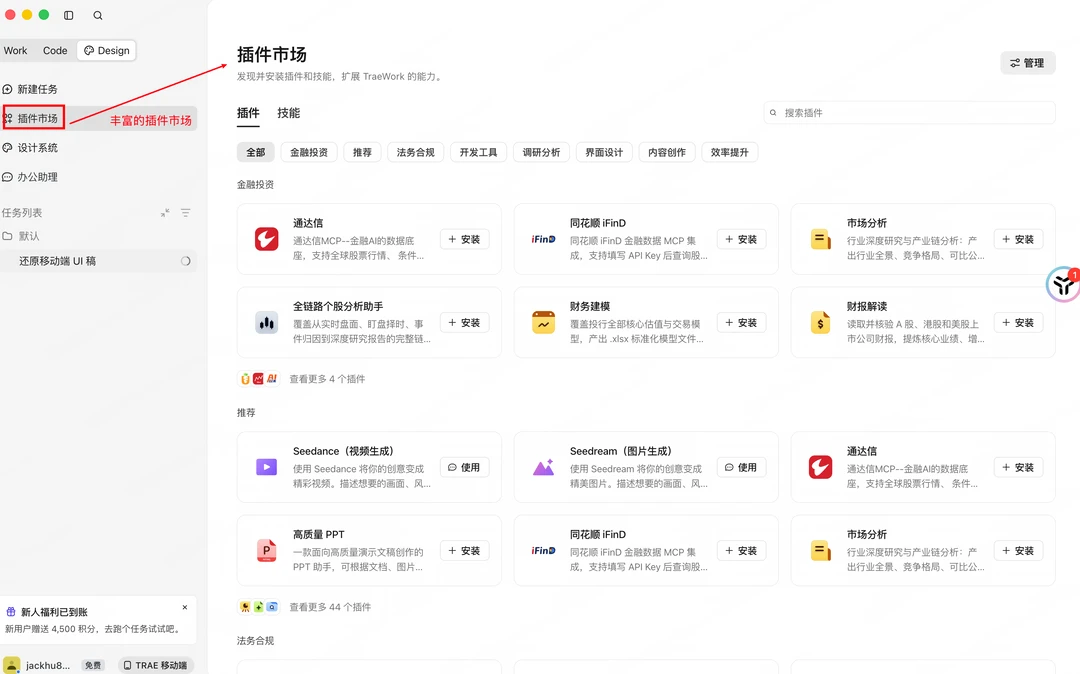Open the search magnifier in title bar

[x=98, y=15]
